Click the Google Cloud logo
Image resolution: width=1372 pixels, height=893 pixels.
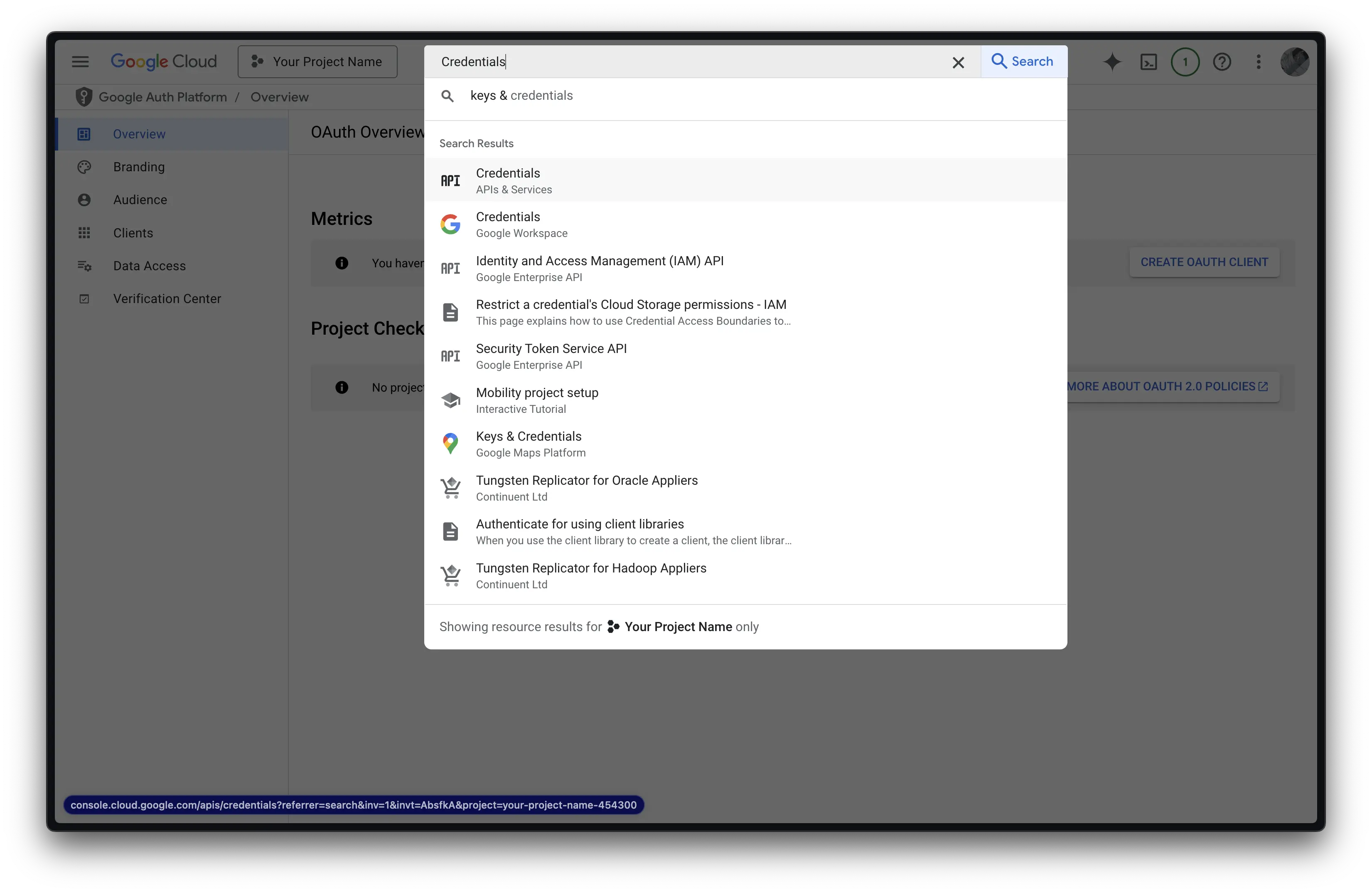tap(164, 62)
